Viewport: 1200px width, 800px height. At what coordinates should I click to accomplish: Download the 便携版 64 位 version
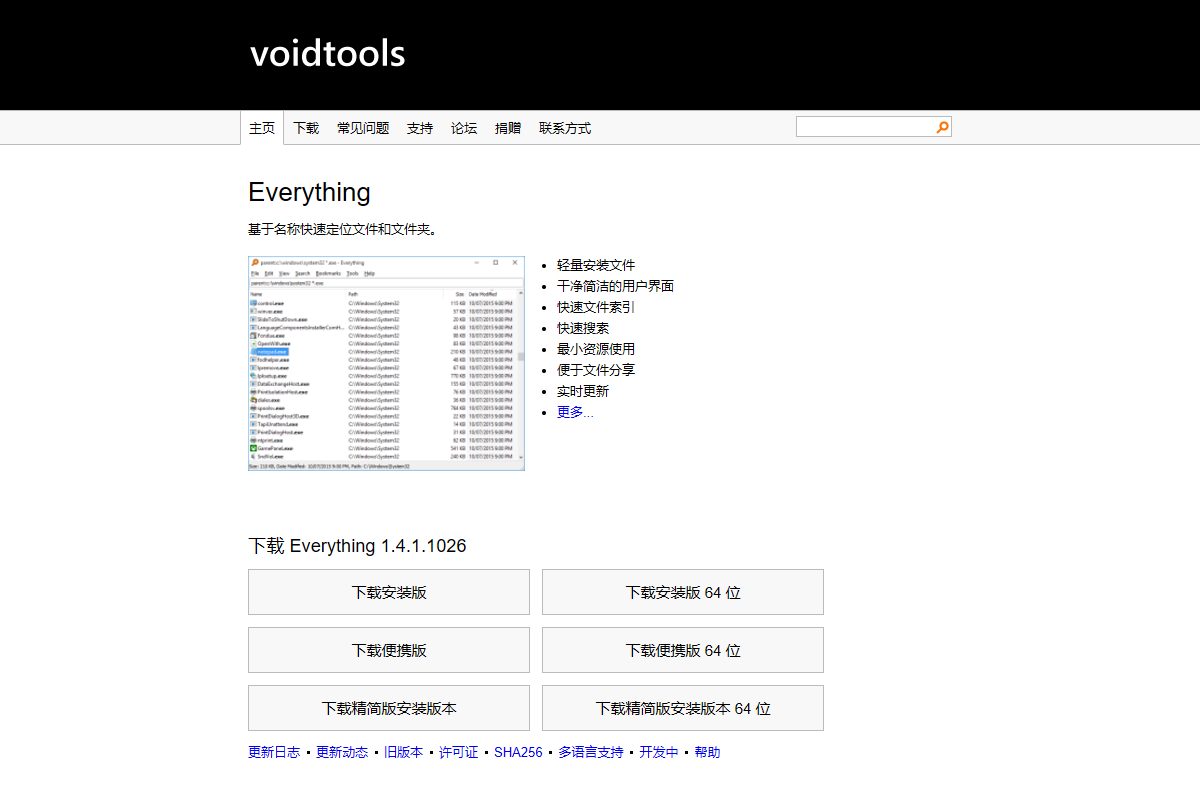(x=682, y=650)
